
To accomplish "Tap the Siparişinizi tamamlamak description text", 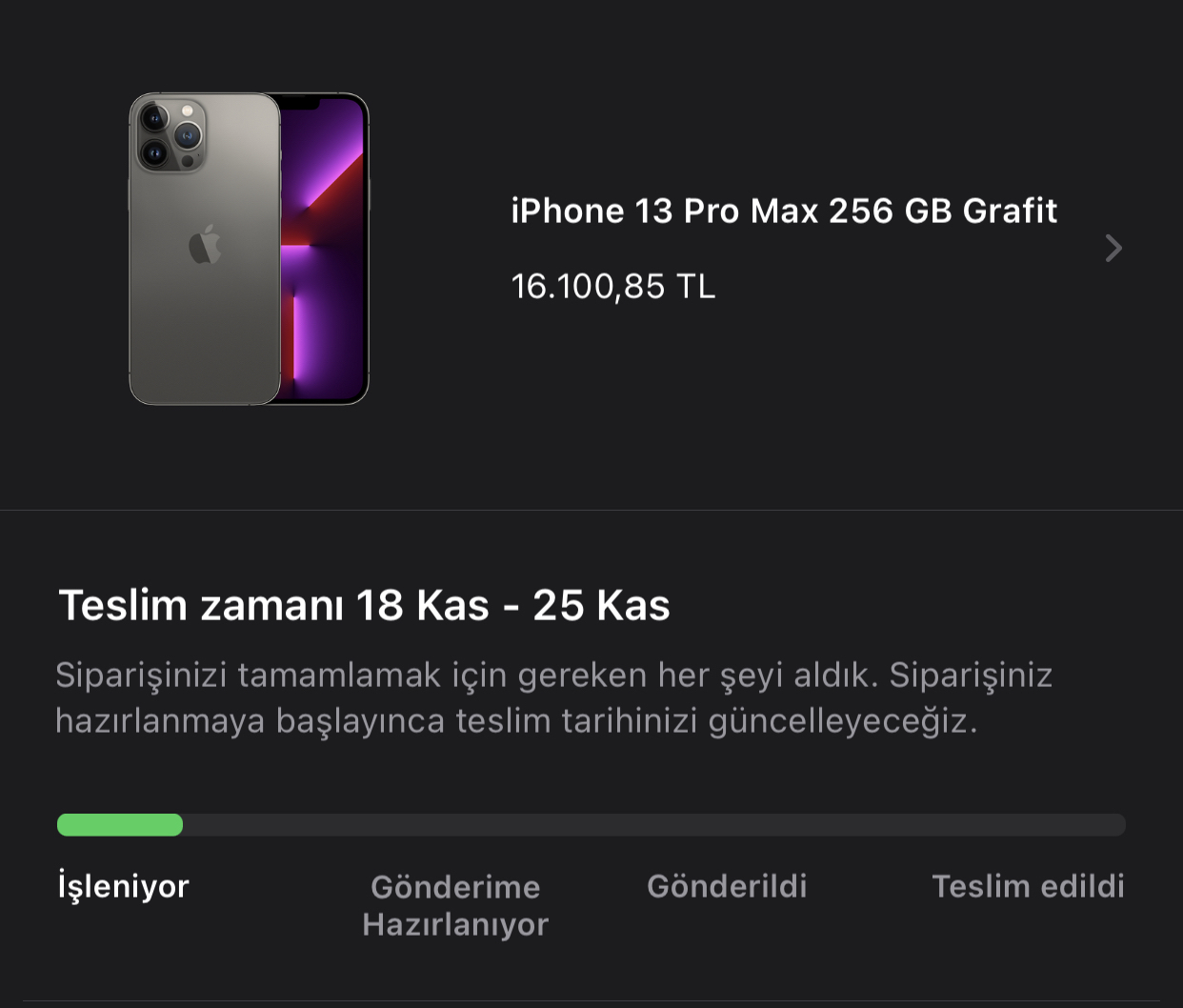I will pos(553,698).
